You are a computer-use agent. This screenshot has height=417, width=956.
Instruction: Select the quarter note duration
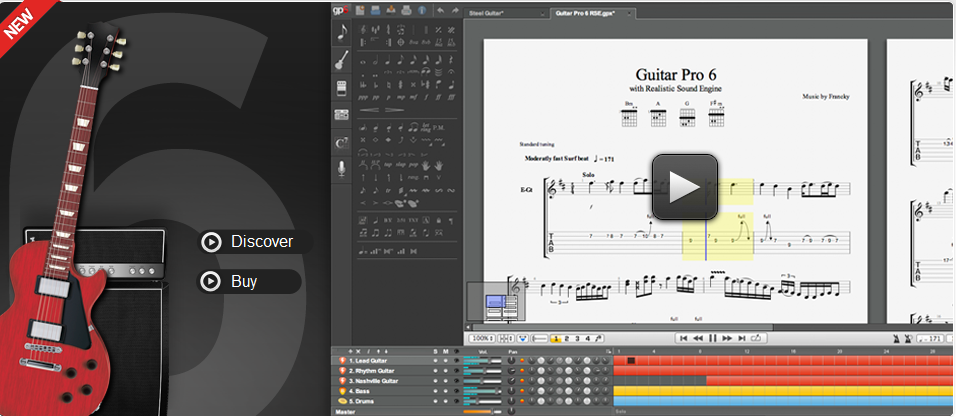388,60
